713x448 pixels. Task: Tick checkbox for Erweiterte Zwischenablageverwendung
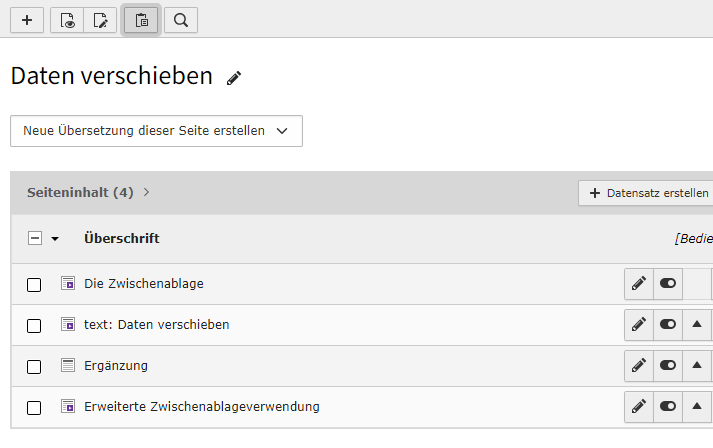pyautogui.click(x=34, y=408)
